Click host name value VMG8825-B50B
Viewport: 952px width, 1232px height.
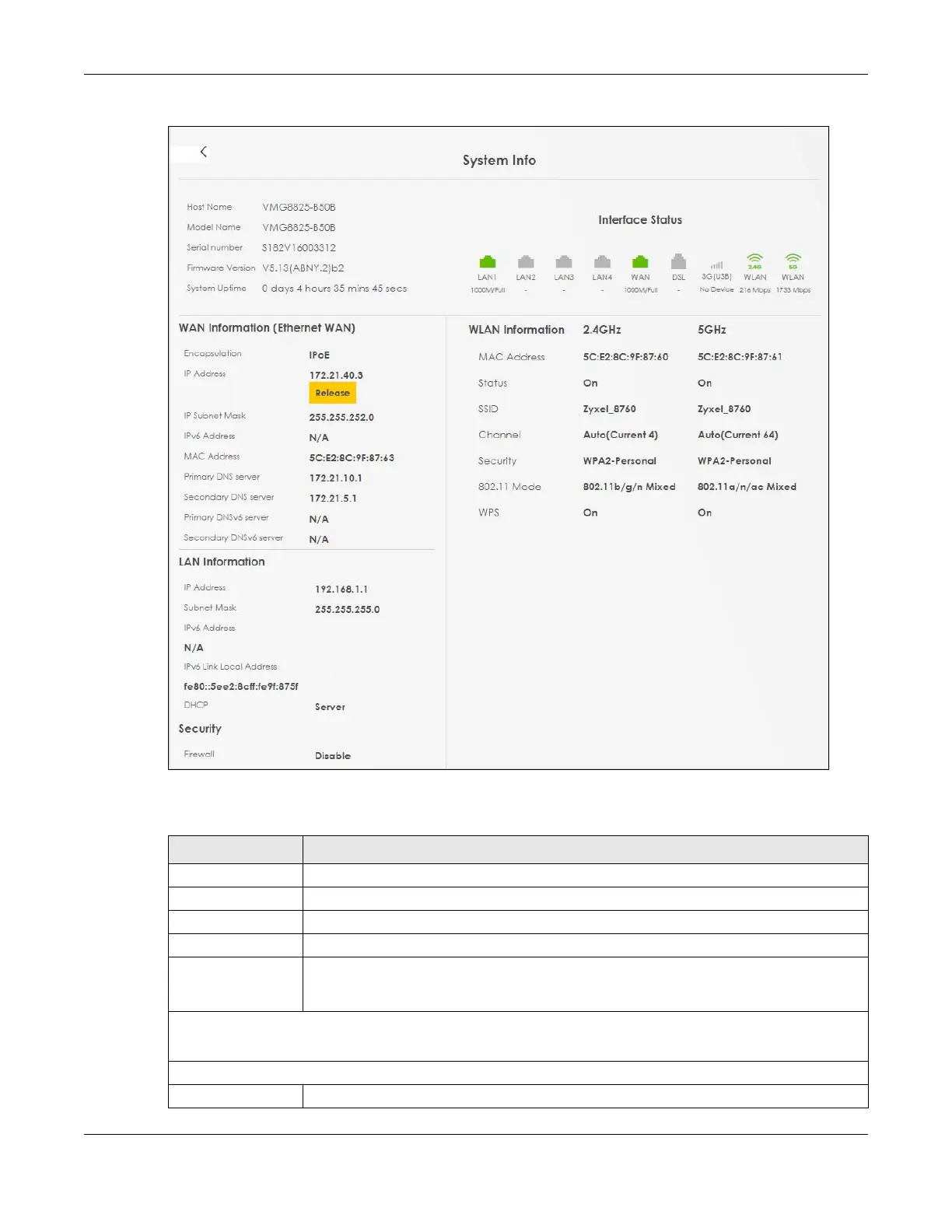click(x=299, y=208)
